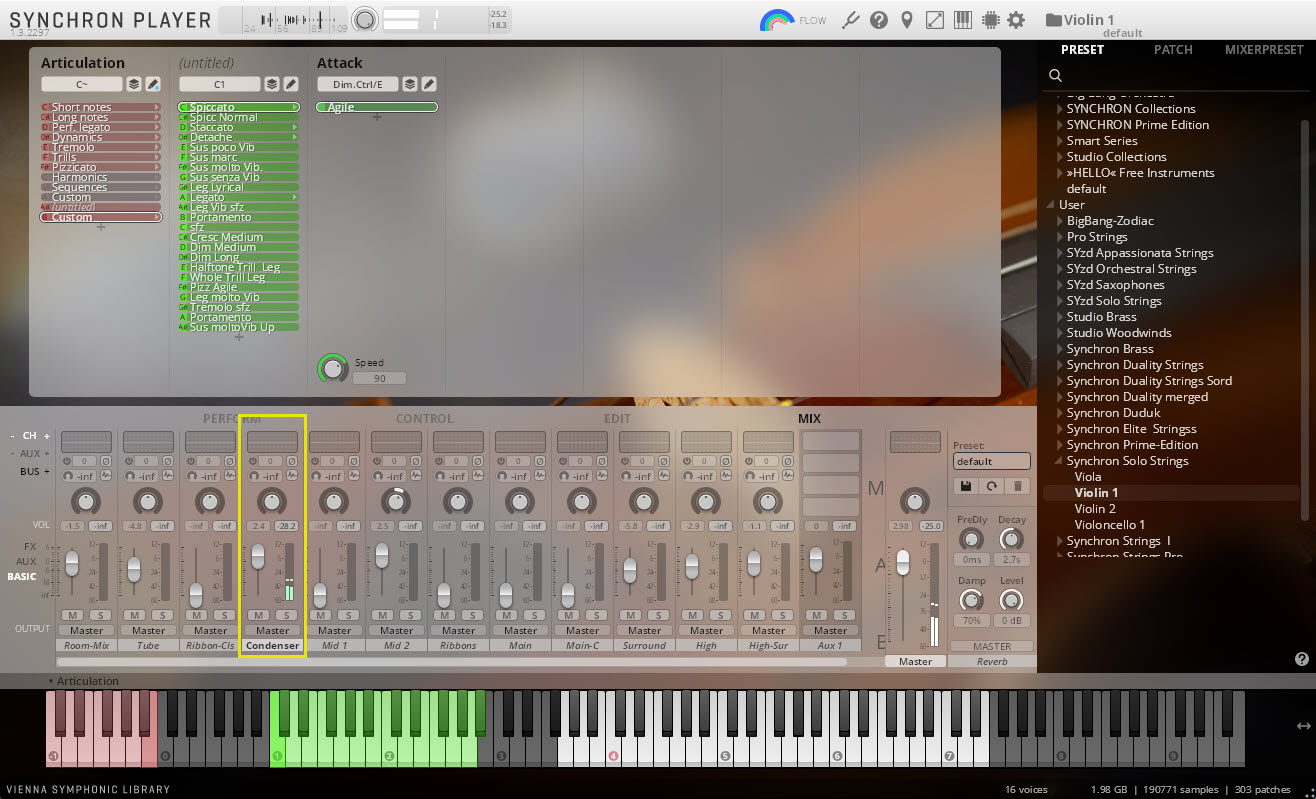Viewport: 1316px width, 799px height.
Task: Click the layers icon in Articulation column
Action: [x=134, y=85]
